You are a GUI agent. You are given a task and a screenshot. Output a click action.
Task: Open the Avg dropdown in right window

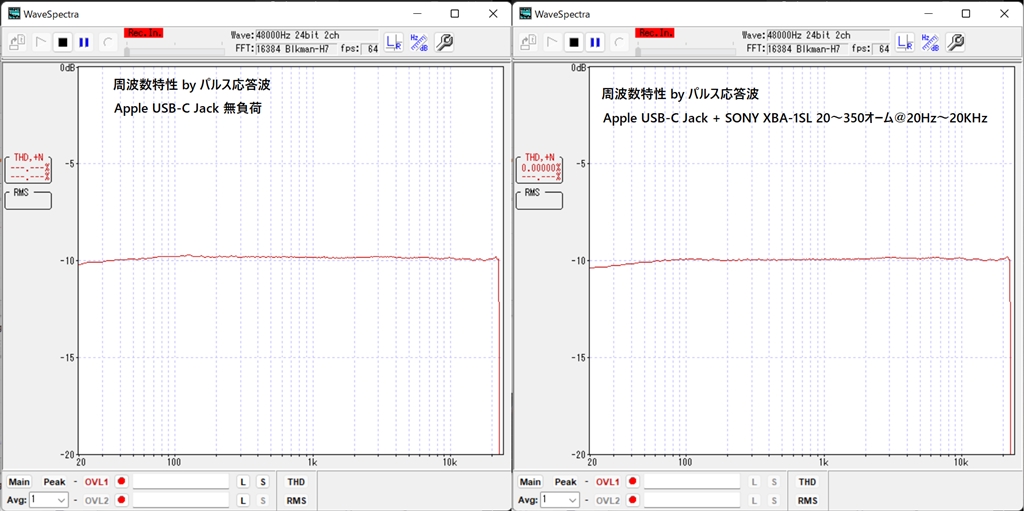[x=560, y=500]
